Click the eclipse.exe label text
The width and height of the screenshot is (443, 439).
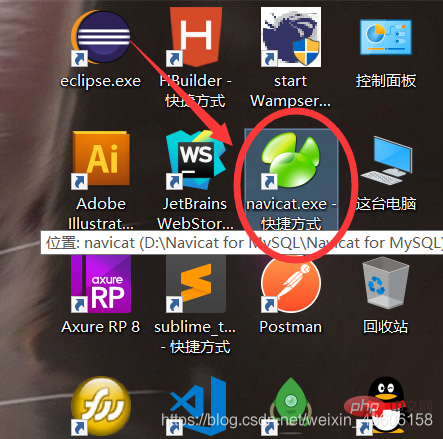tap(100, 81)
